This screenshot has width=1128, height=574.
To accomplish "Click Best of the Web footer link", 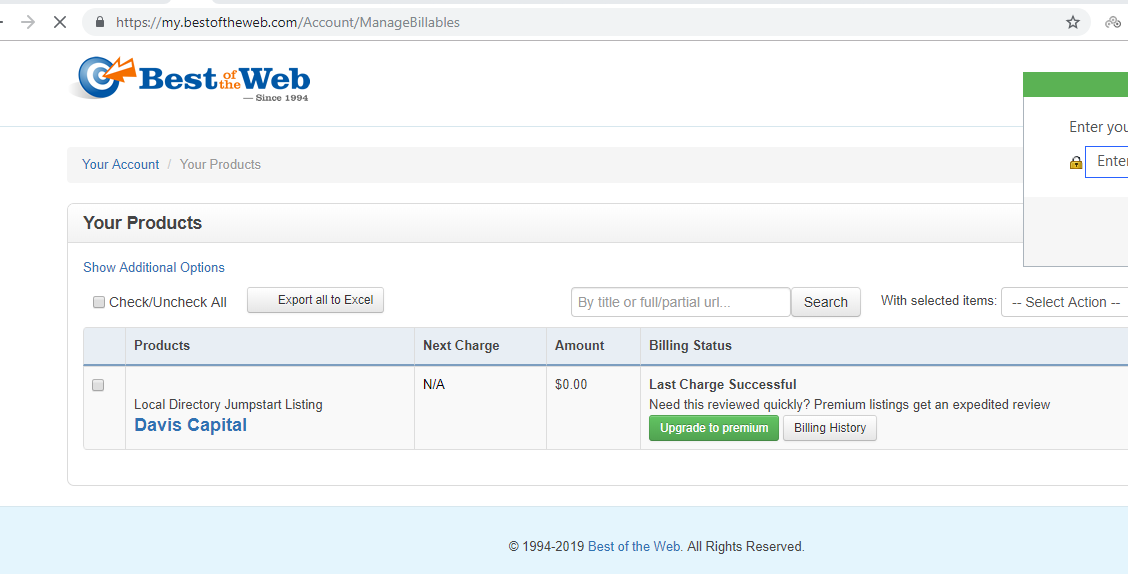I will (x=635, y=547).
